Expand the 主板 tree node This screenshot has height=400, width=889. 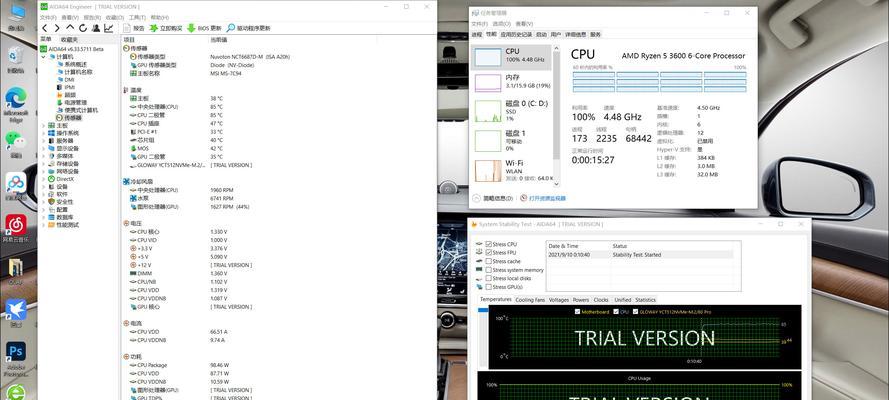tap(44, 125)
